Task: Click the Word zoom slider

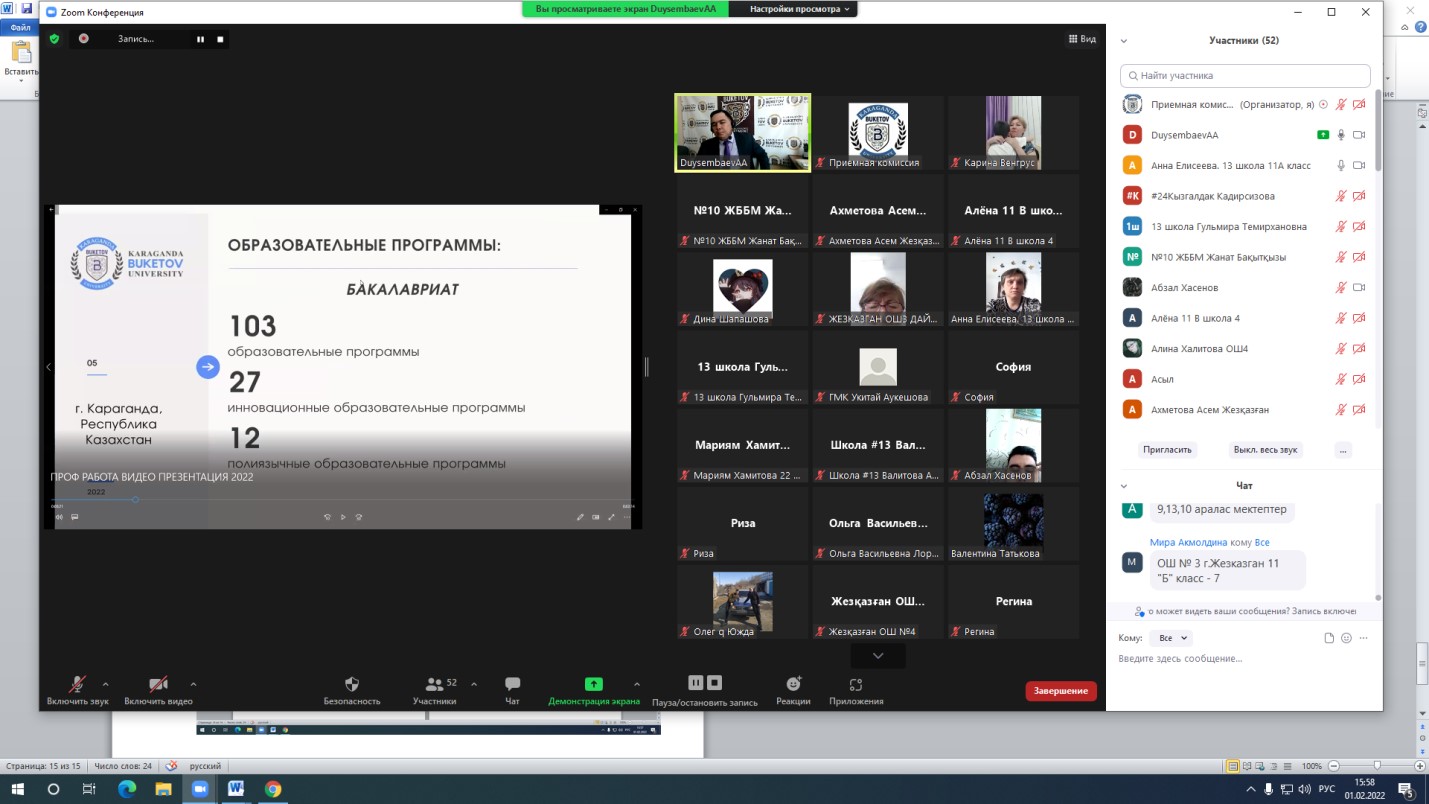Action: coord(1377,766)
